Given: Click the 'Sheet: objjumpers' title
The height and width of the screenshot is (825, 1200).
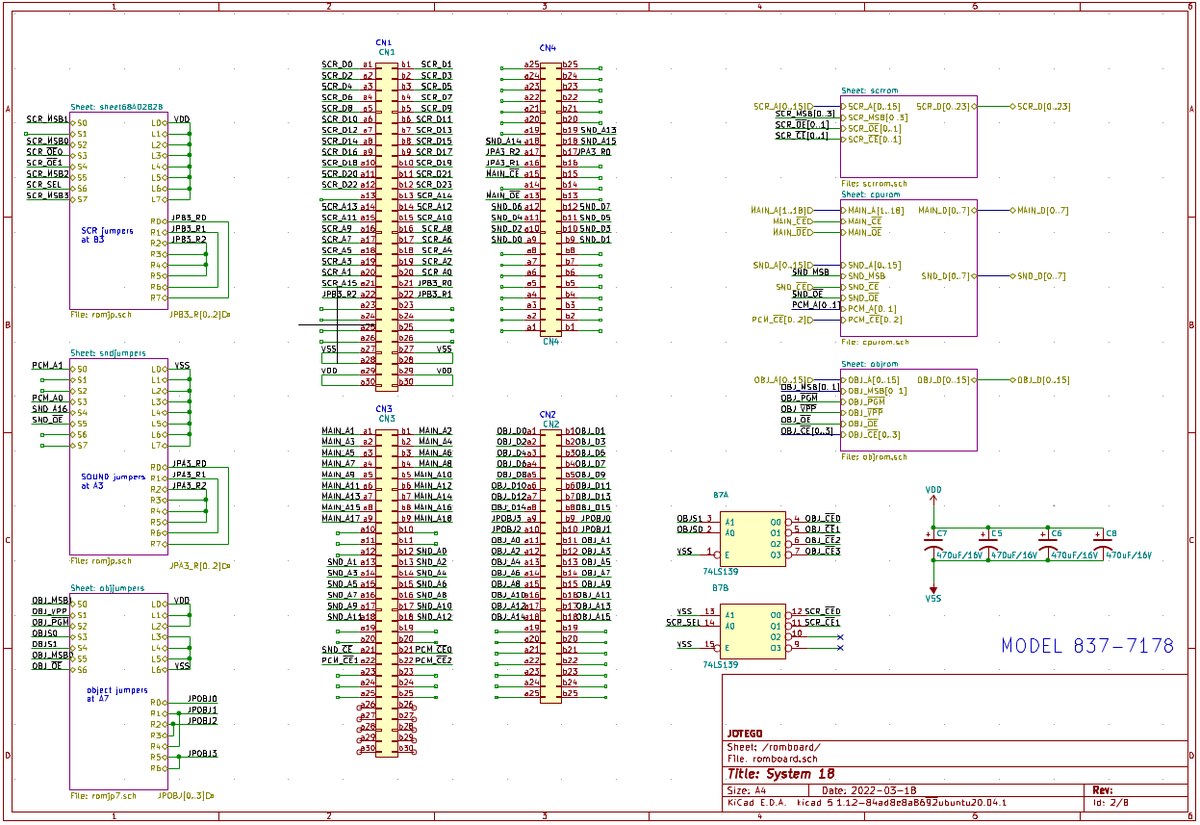Looking at the screenshot, I should [107, 589].
